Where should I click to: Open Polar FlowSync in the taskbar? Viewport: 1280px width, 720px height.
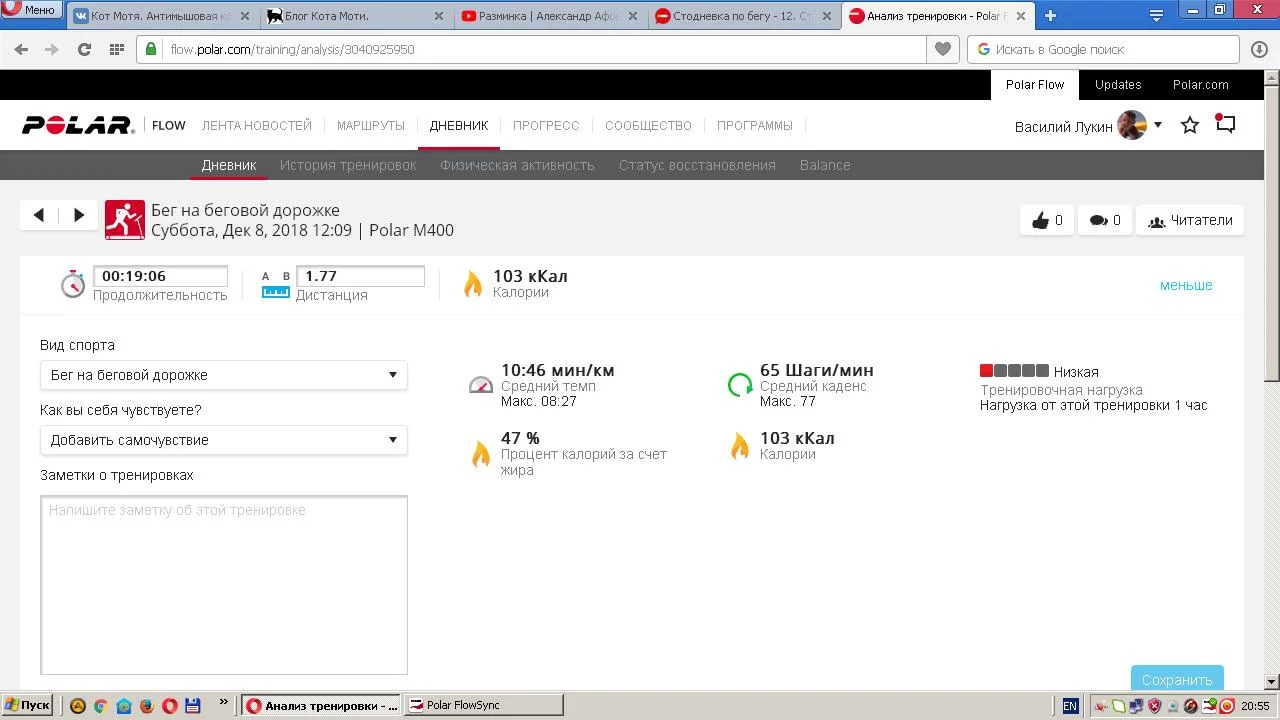485,705
